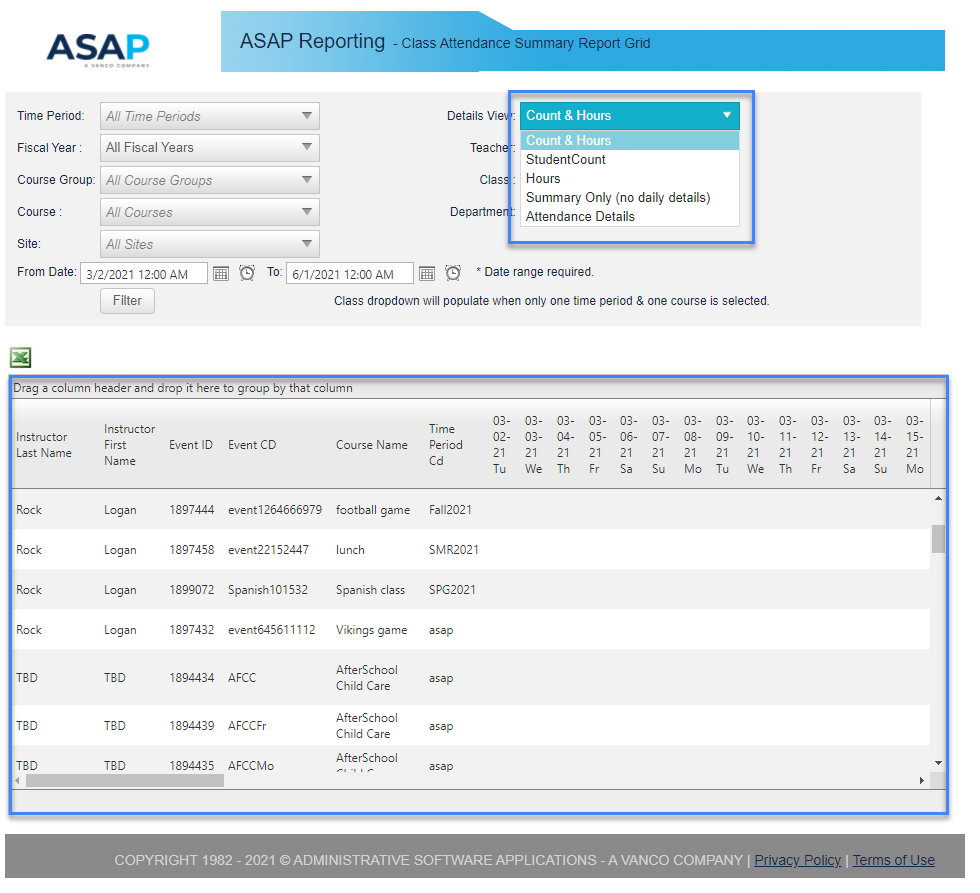This screenshot has height=893, width=980.
Task: Sort by Event CD column header
Action: tap(252, 445)
